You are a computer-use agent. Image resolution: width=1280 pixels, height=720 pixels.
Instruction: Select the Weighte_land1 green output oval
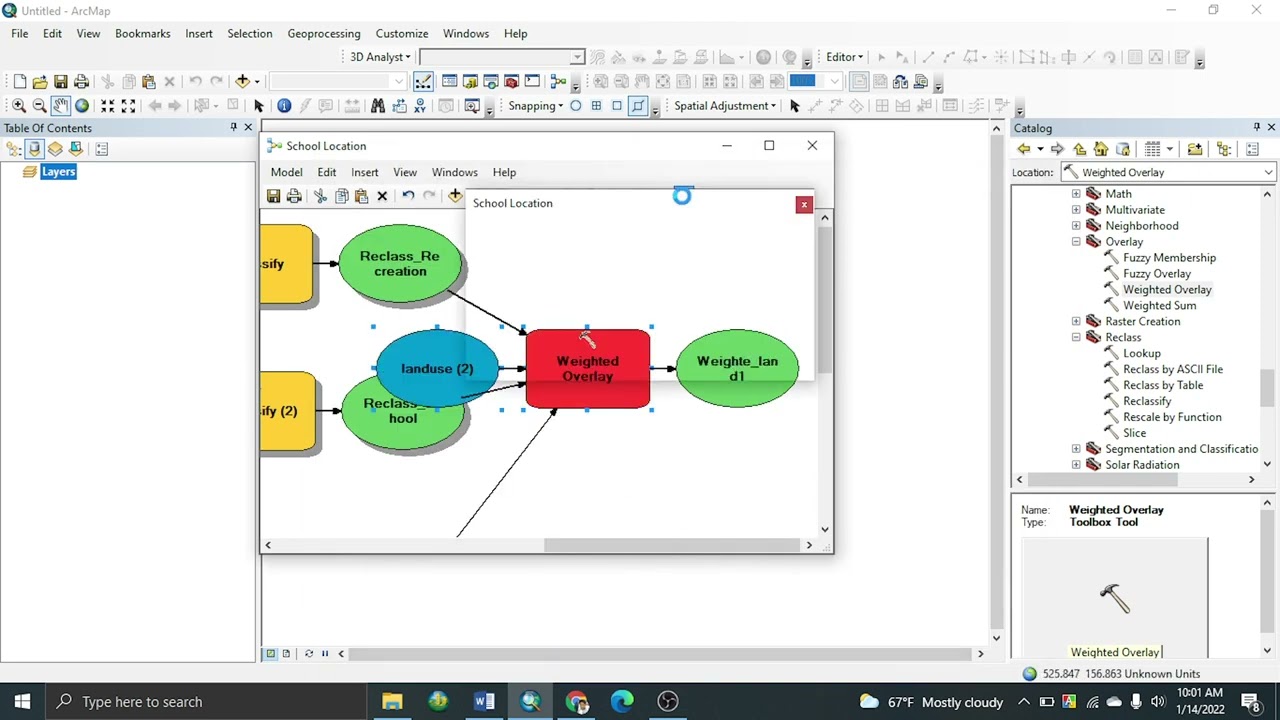737,368
